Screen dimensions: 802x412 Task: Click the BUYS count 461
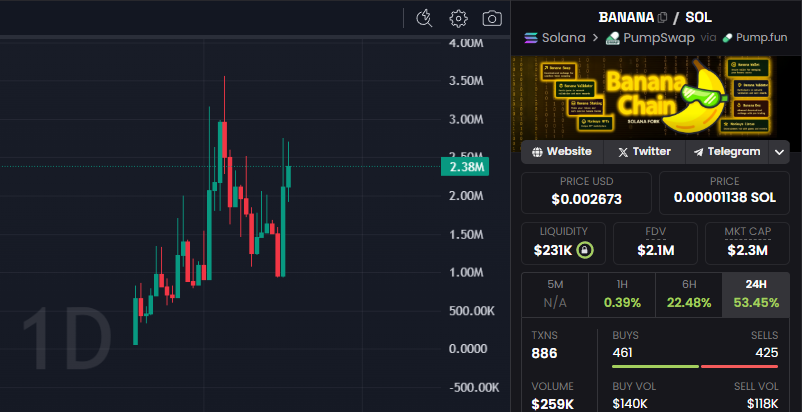coord(622,353)
